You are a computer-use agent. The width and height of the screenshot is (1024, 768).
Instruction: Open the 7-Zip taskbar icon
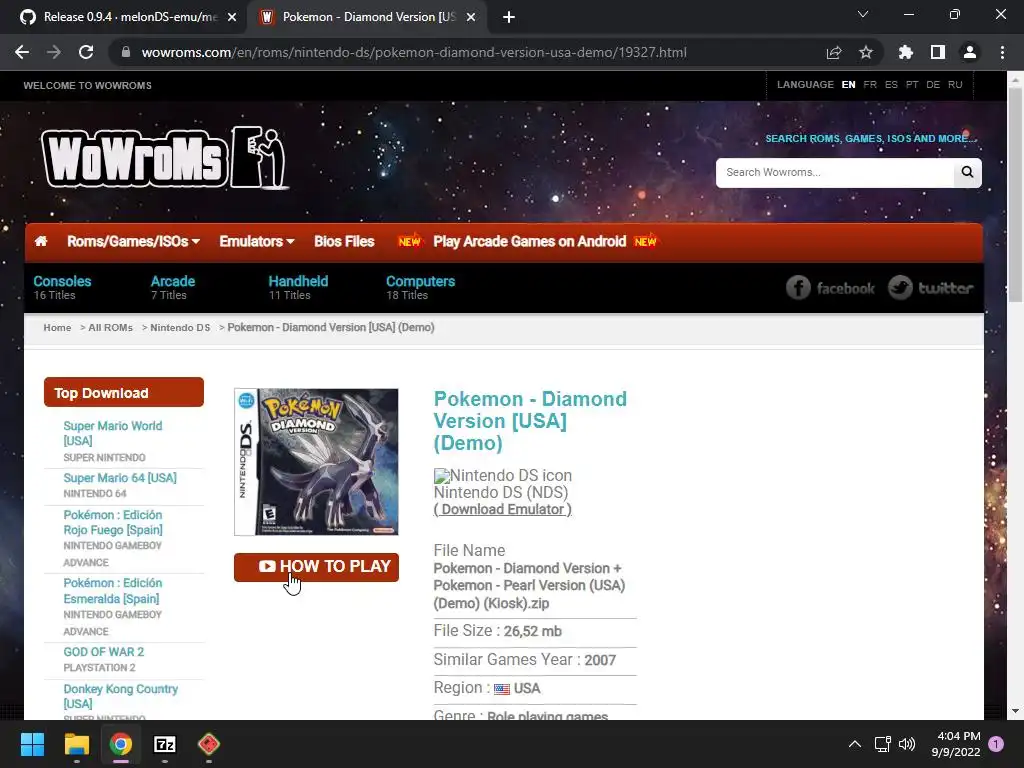pos(165,744)
